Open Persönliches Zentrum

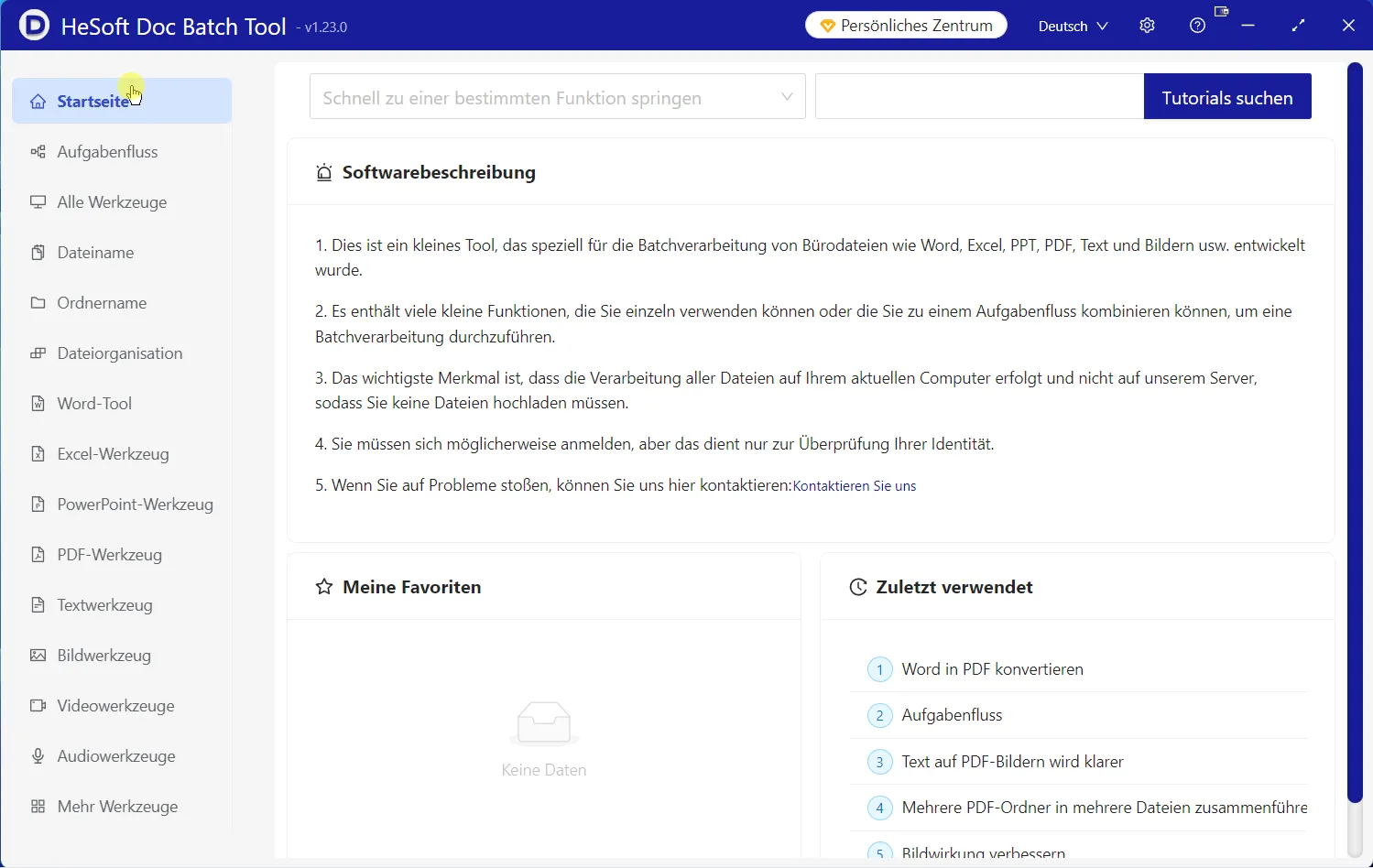(x=906, y=26)
